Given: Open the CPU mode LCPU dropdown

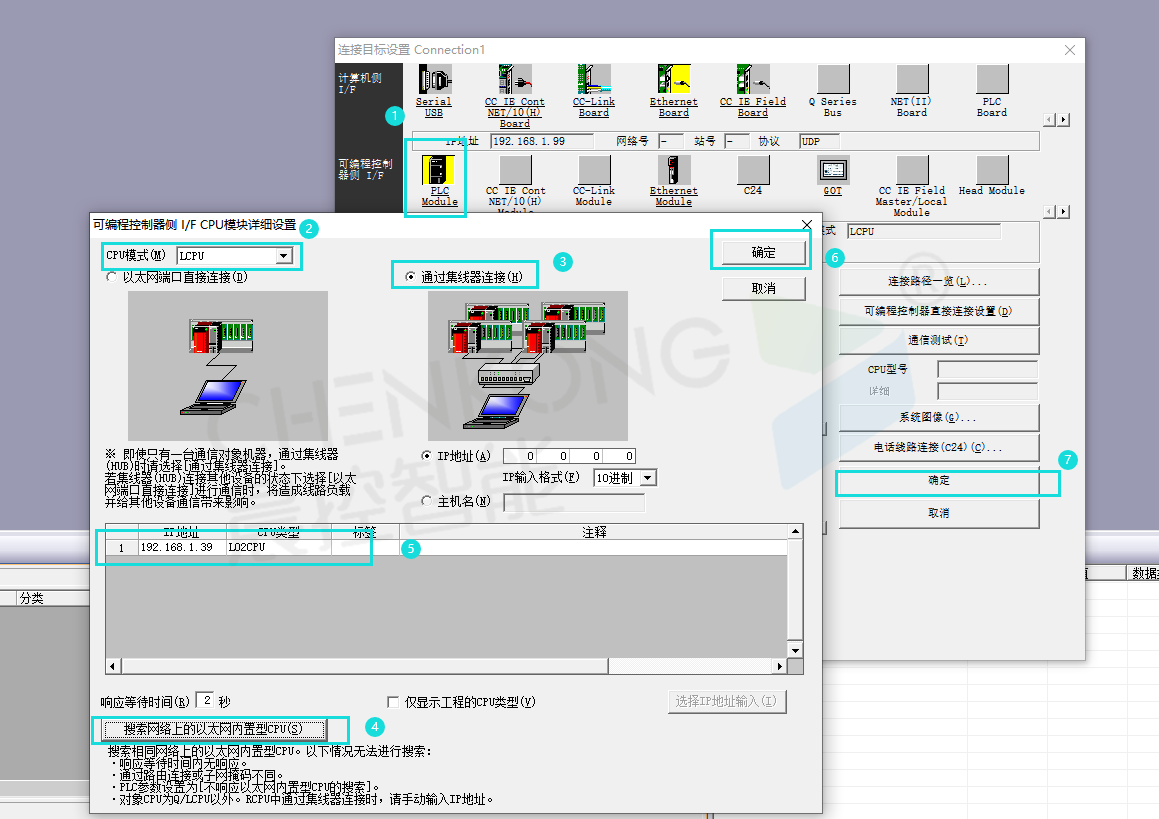Looking at the screenshot, I should tap(284, 257).
